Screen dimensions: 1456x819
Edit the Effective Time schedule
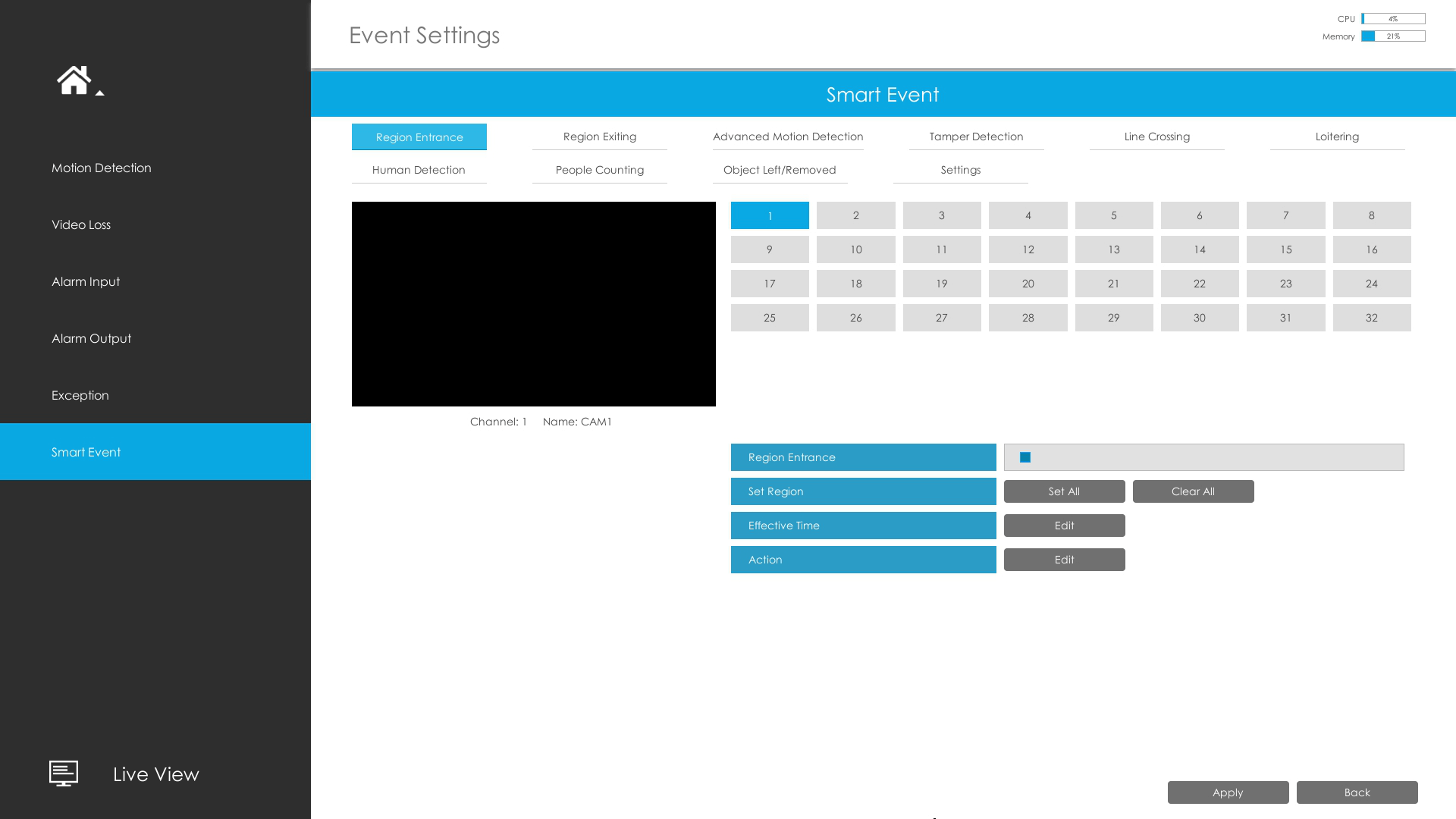[x=1064, y=526]
